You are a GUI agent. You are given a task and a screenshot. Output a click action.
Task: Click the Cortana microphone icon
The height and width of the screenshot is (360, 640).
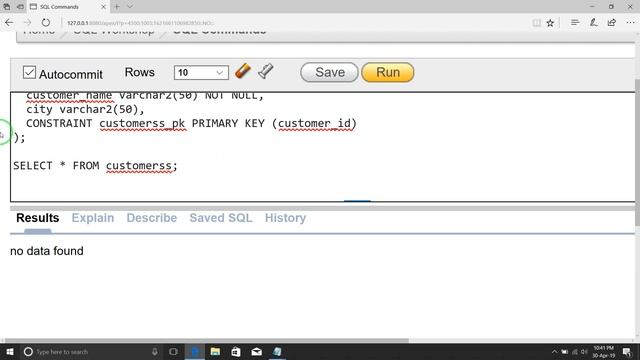click(x=155, y=351)
